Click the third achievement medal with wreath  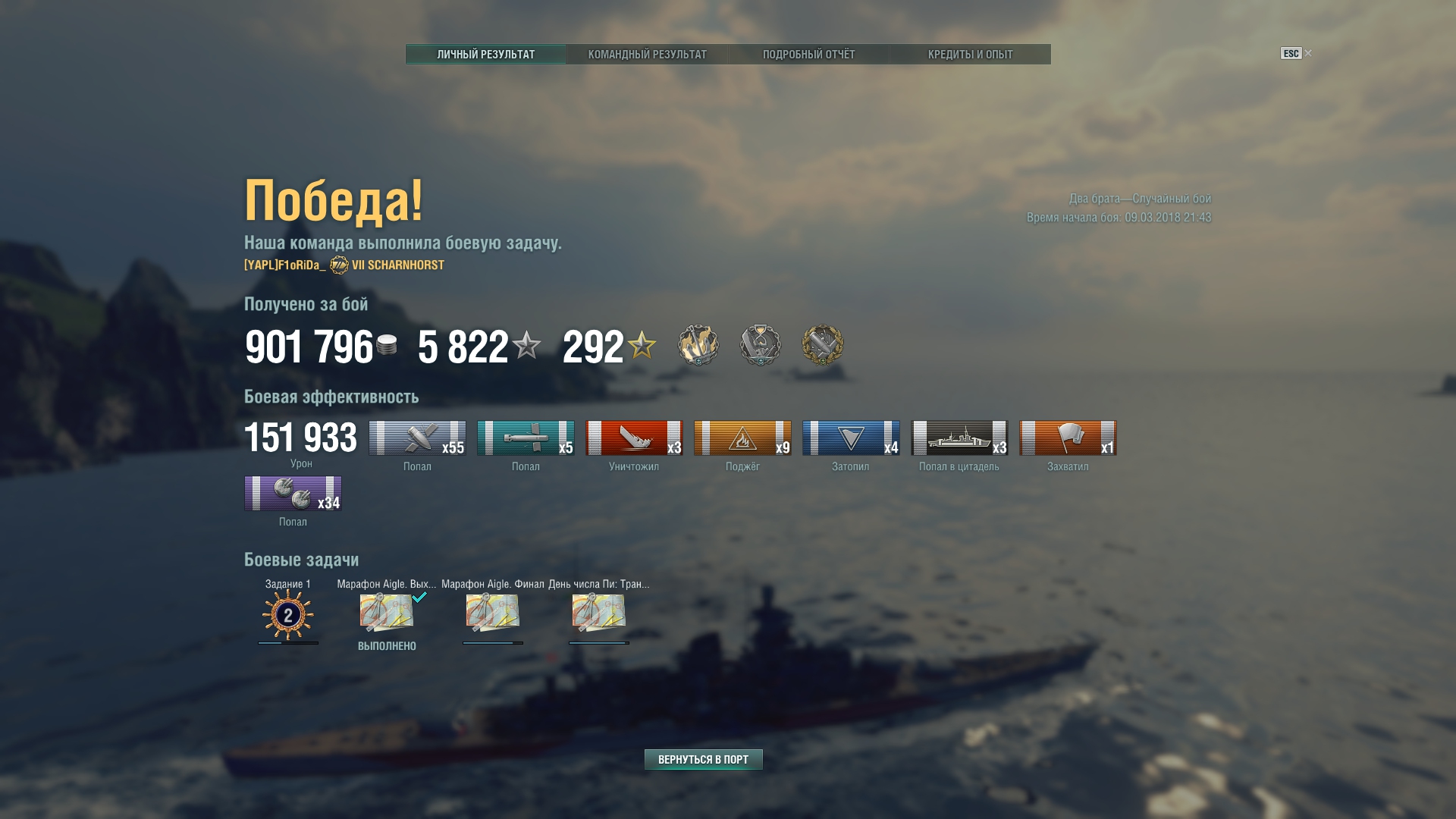coord(823,345)
